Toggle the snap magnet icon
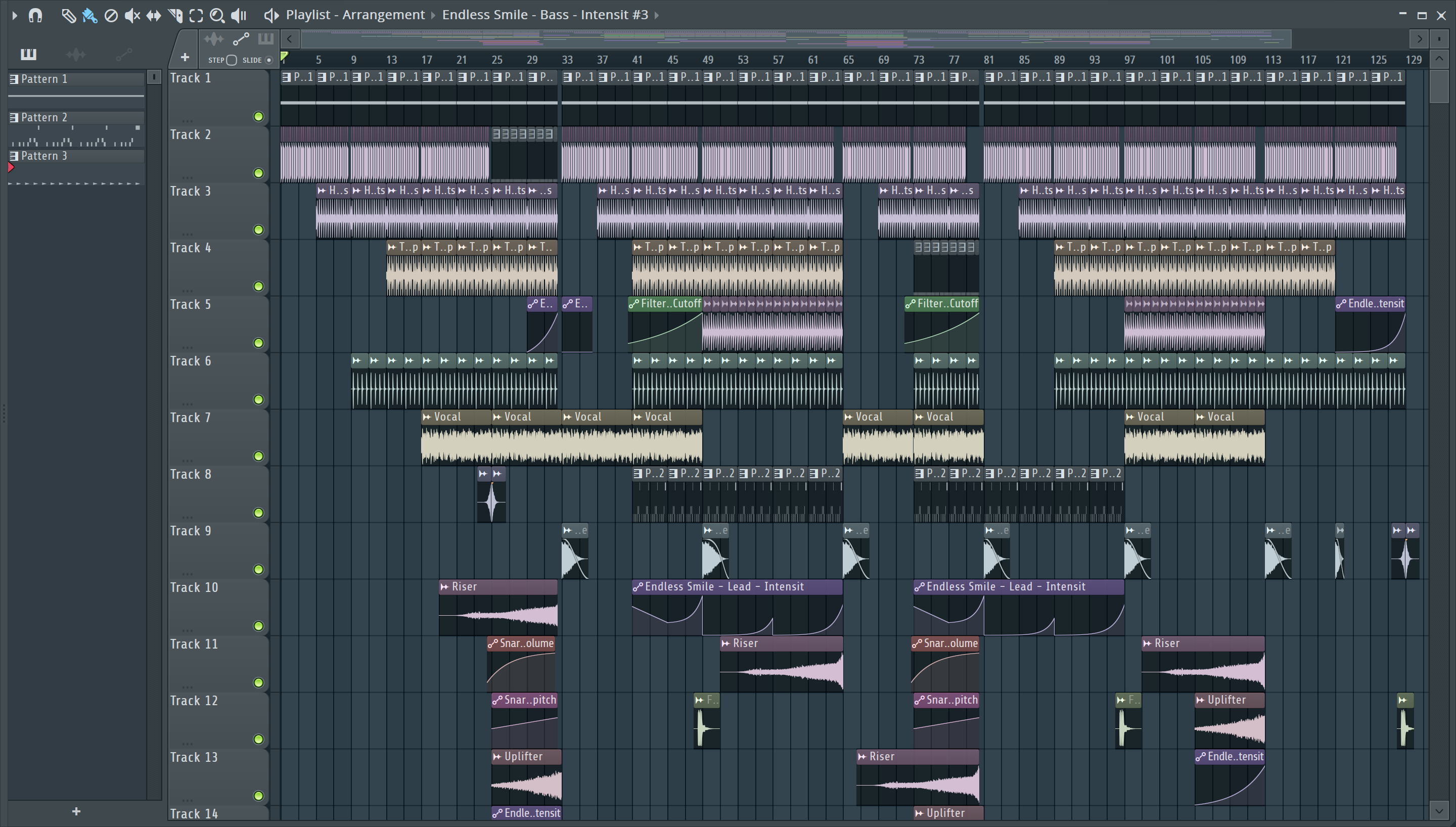 click(35, 15)
